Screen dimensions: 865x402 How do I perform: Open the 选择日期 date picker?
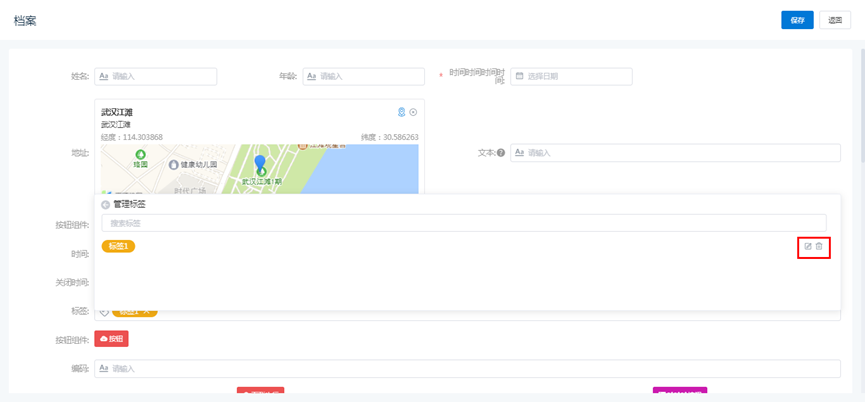tap(571, 76)
